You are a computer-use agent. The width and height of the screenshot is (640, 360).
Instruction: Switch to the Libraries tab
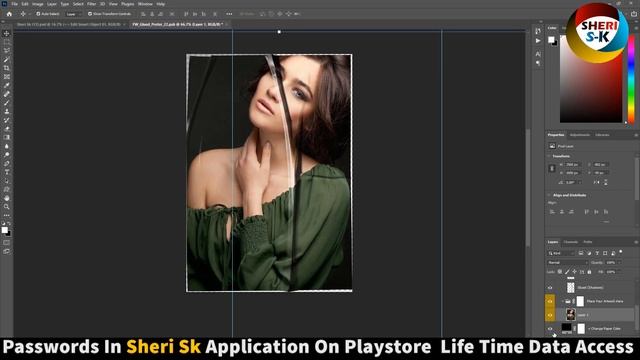pyautogui.click(x=602, y=135)
